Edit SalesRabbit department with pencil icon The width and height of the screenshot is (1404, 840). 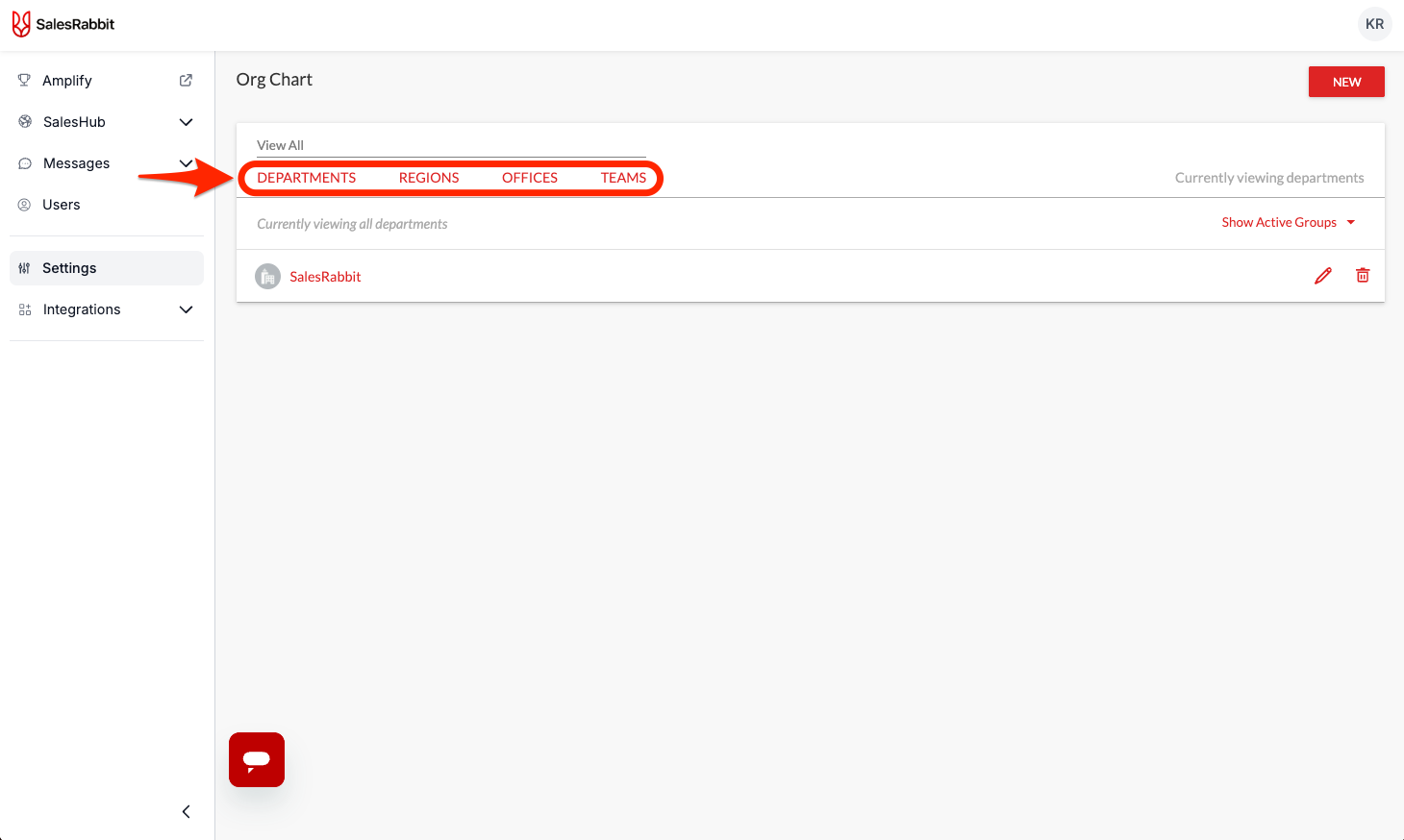point(1323,276)
